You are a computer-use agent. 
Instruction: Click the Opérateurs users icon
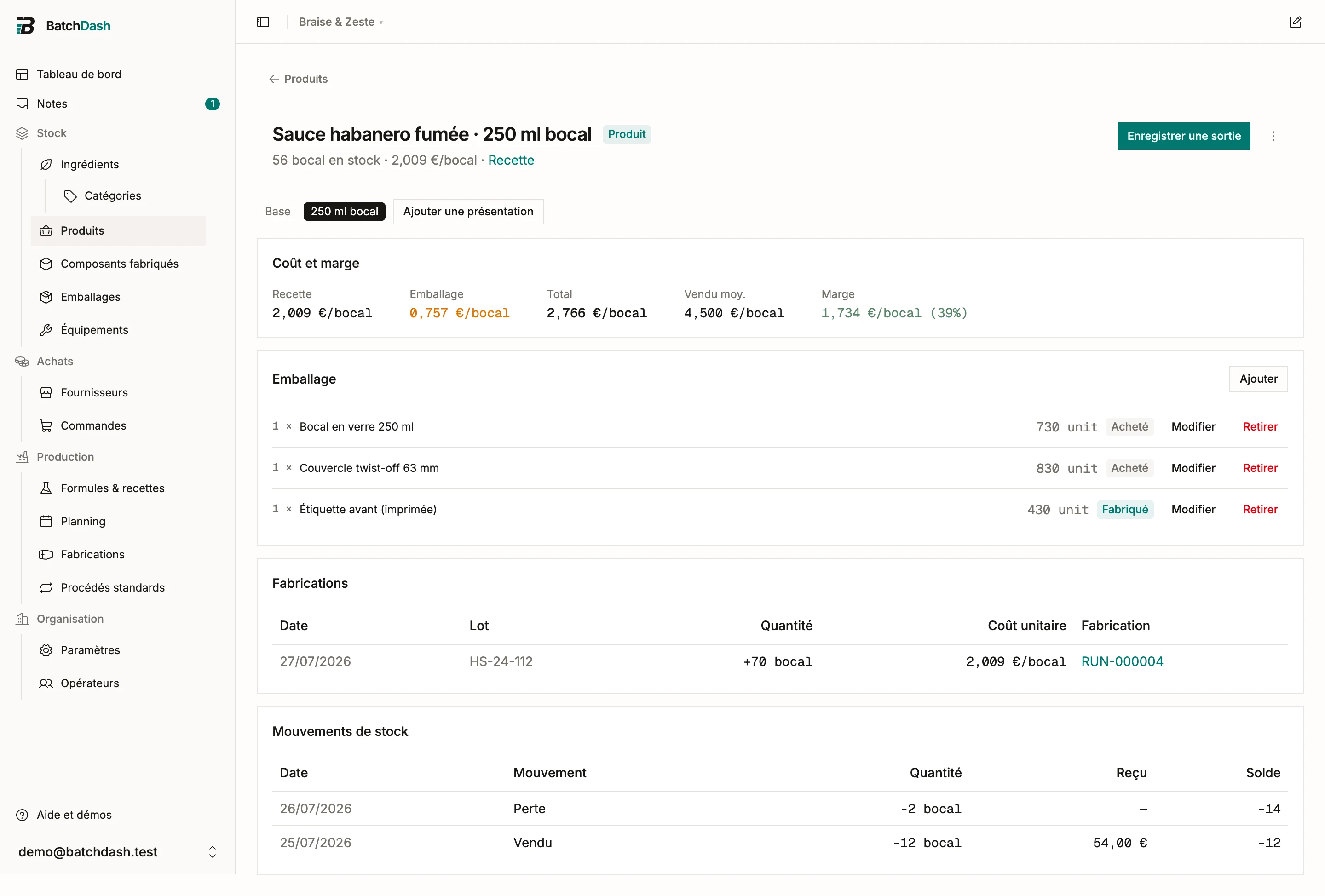pos(46,683)
